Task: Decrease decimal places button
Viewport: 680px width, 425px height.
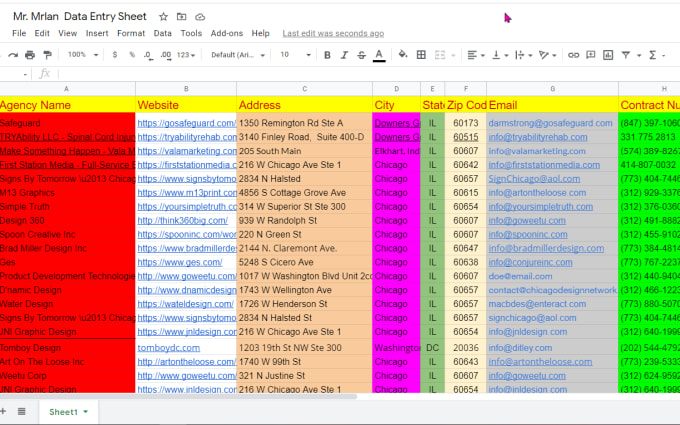Action: tap(148, 55)
